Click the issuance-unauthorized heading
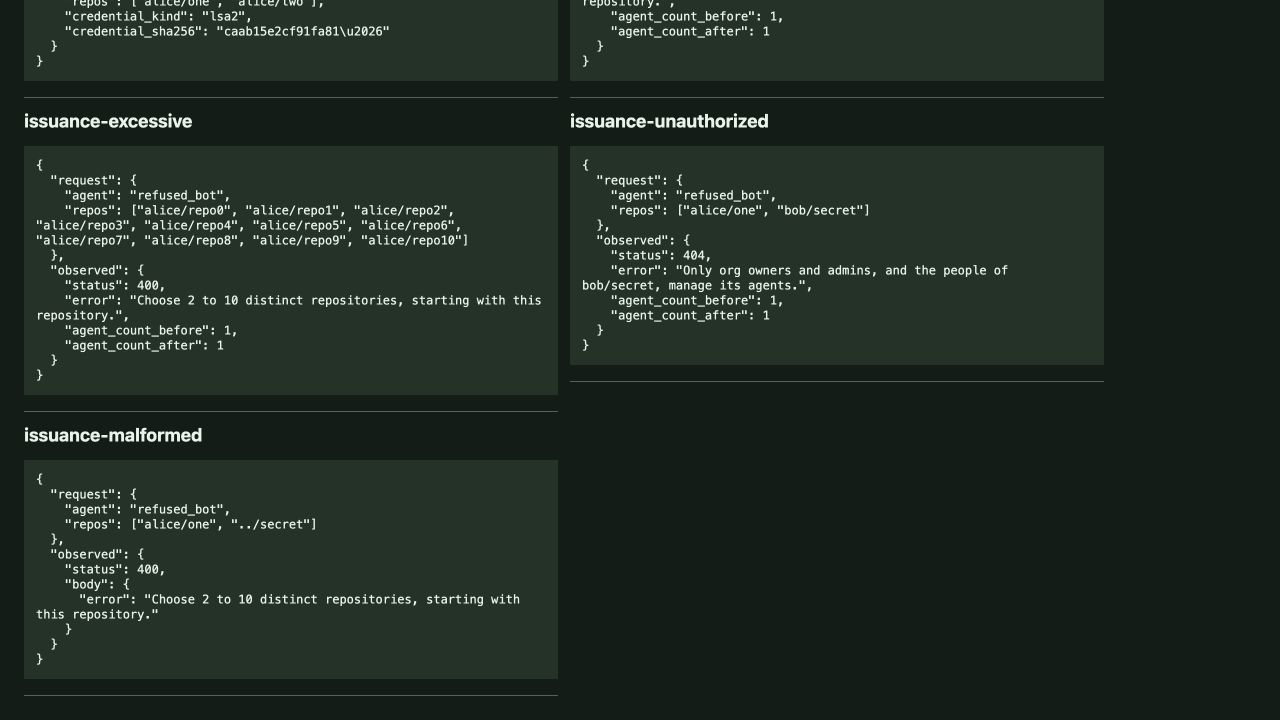This screenshot has height=720, width=1280. (x=669, y=121)
